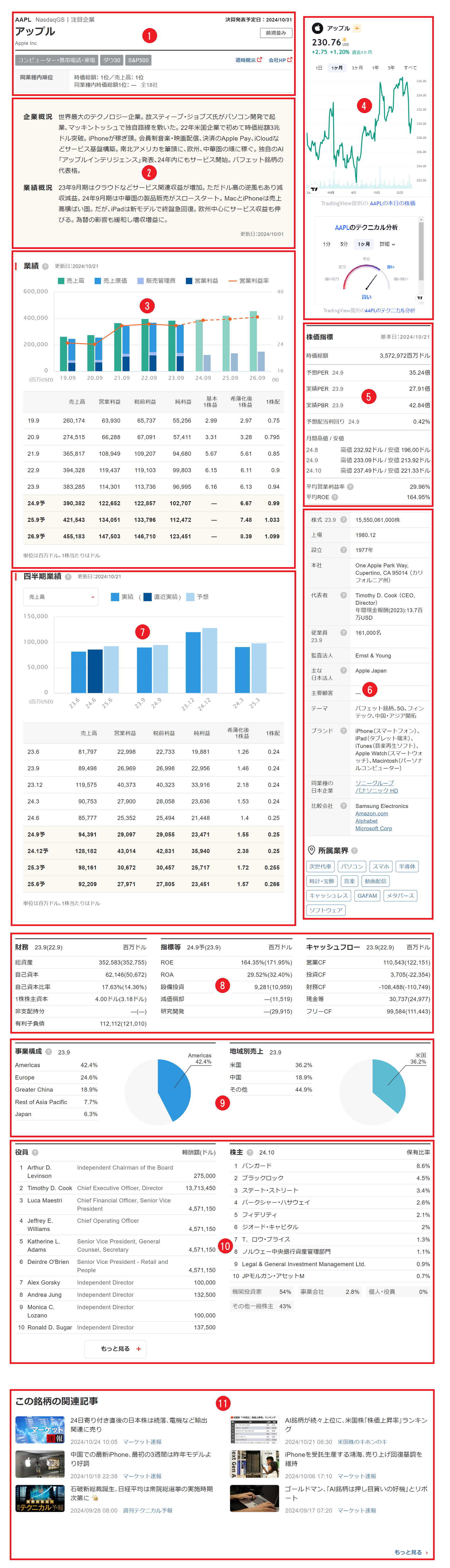
Task: Open ソニーグループ company link
Action: coord(374,783)
